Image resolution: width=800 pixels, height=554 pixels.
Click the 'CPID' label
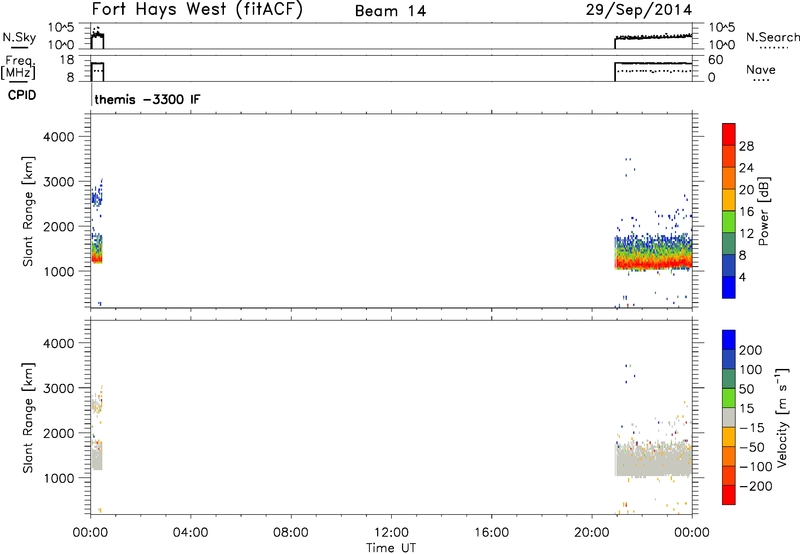tap(22, 95)
